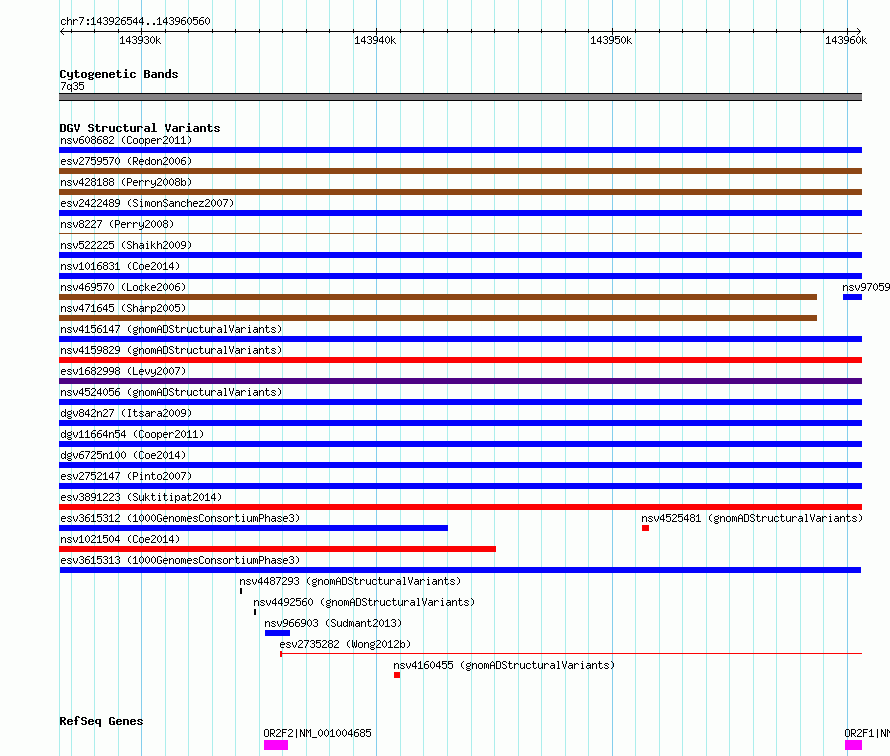Click nsv4159829 gnomAD variant label
The width and height of the screenshot is (890, 756).
coord(171,350)
